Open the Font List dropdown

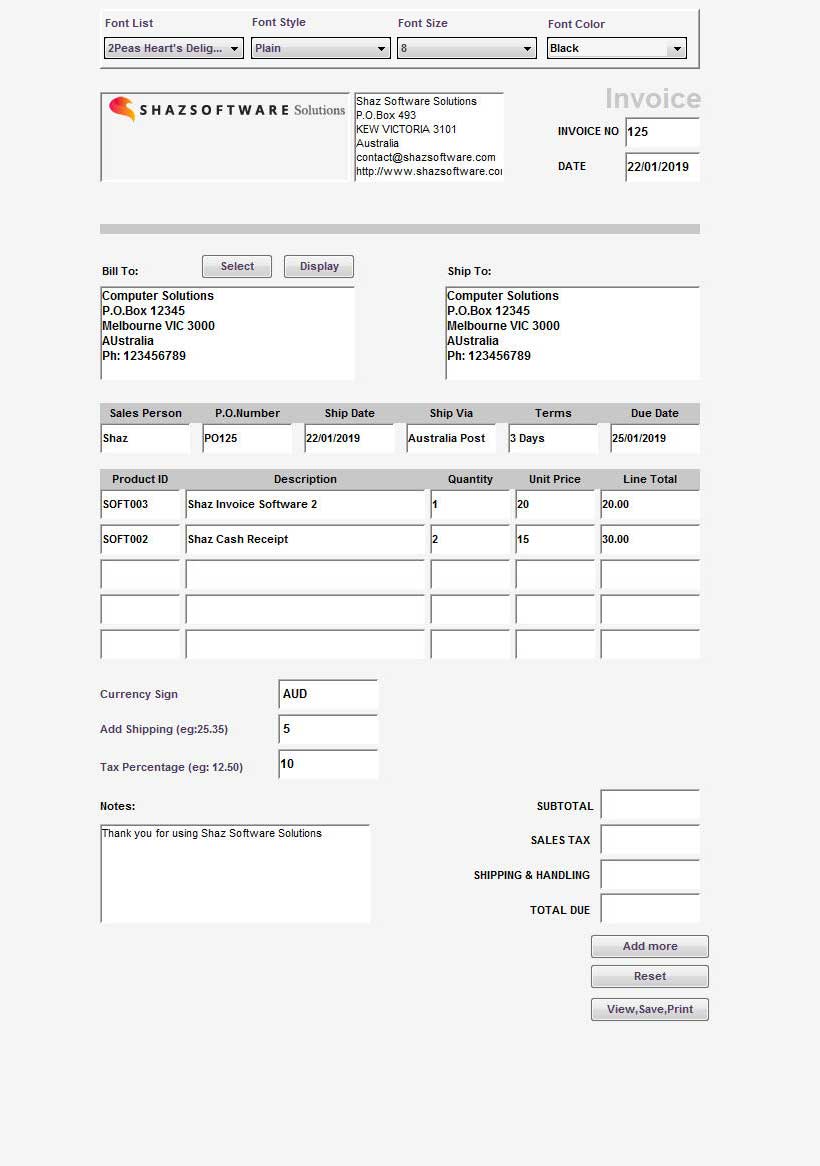[x=174, y=48]
